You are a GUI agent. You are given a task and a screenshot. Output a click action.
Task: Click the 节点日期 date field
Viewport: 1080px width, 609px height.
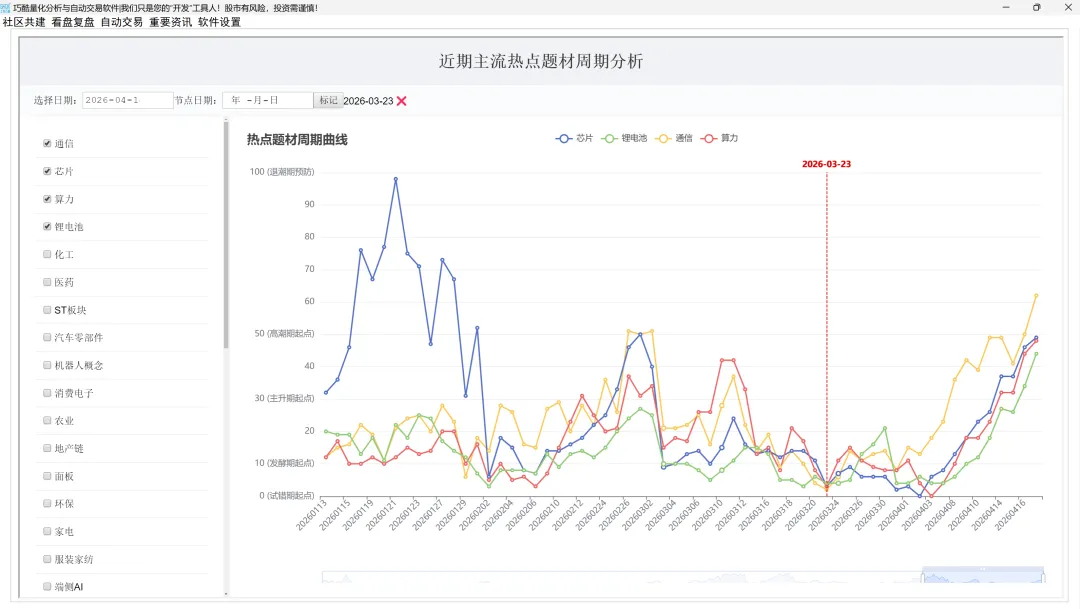point(267,101)
